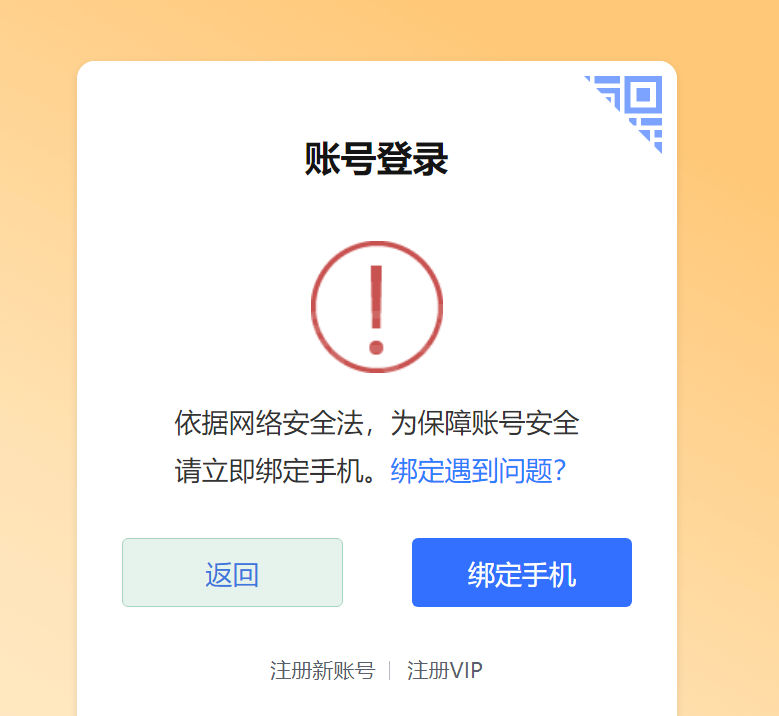779x716 pixels.
Task: Click the 返回 button
Action: [x=233, y=572]
